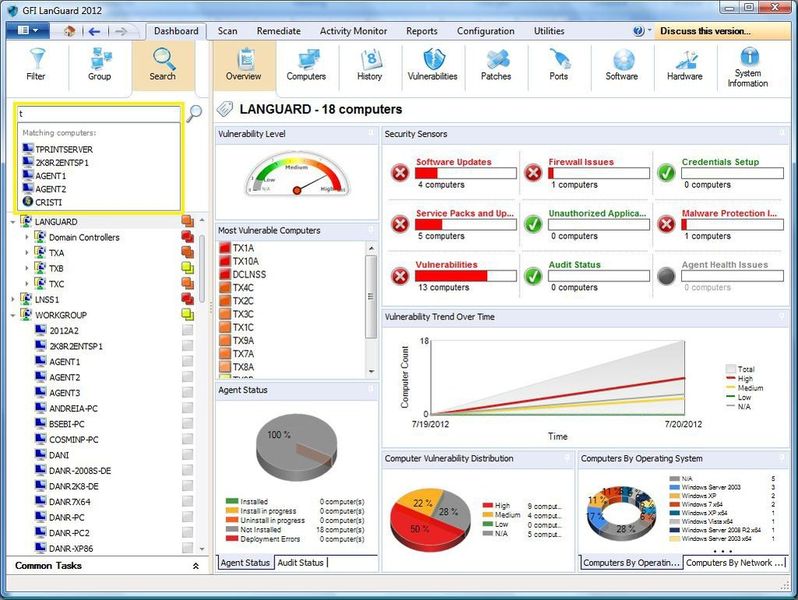Open the Utilities tab
This screenshot has width=798, height=600.
tap(549, 31)
